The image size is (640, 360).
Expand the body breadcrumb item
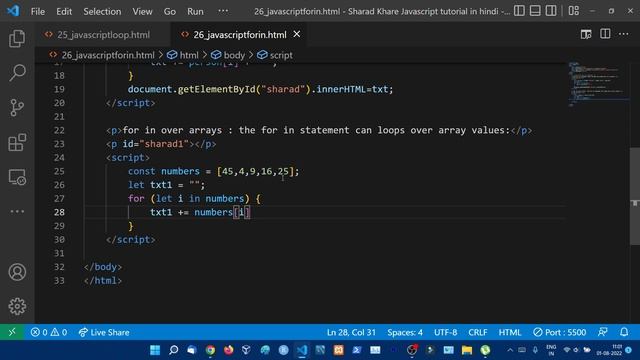pyautogui.click(x=234, y=55)
